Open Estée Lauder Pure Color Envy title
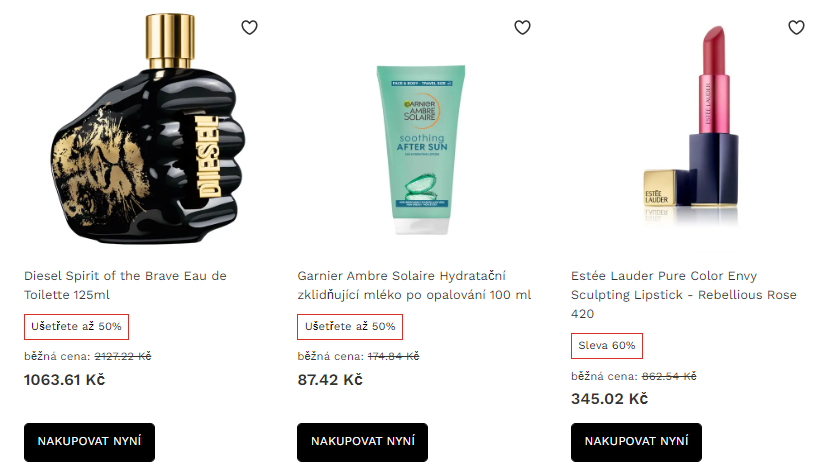Viewport: 817px width, 466px height. pyautogui.click(x=684, y=295)
